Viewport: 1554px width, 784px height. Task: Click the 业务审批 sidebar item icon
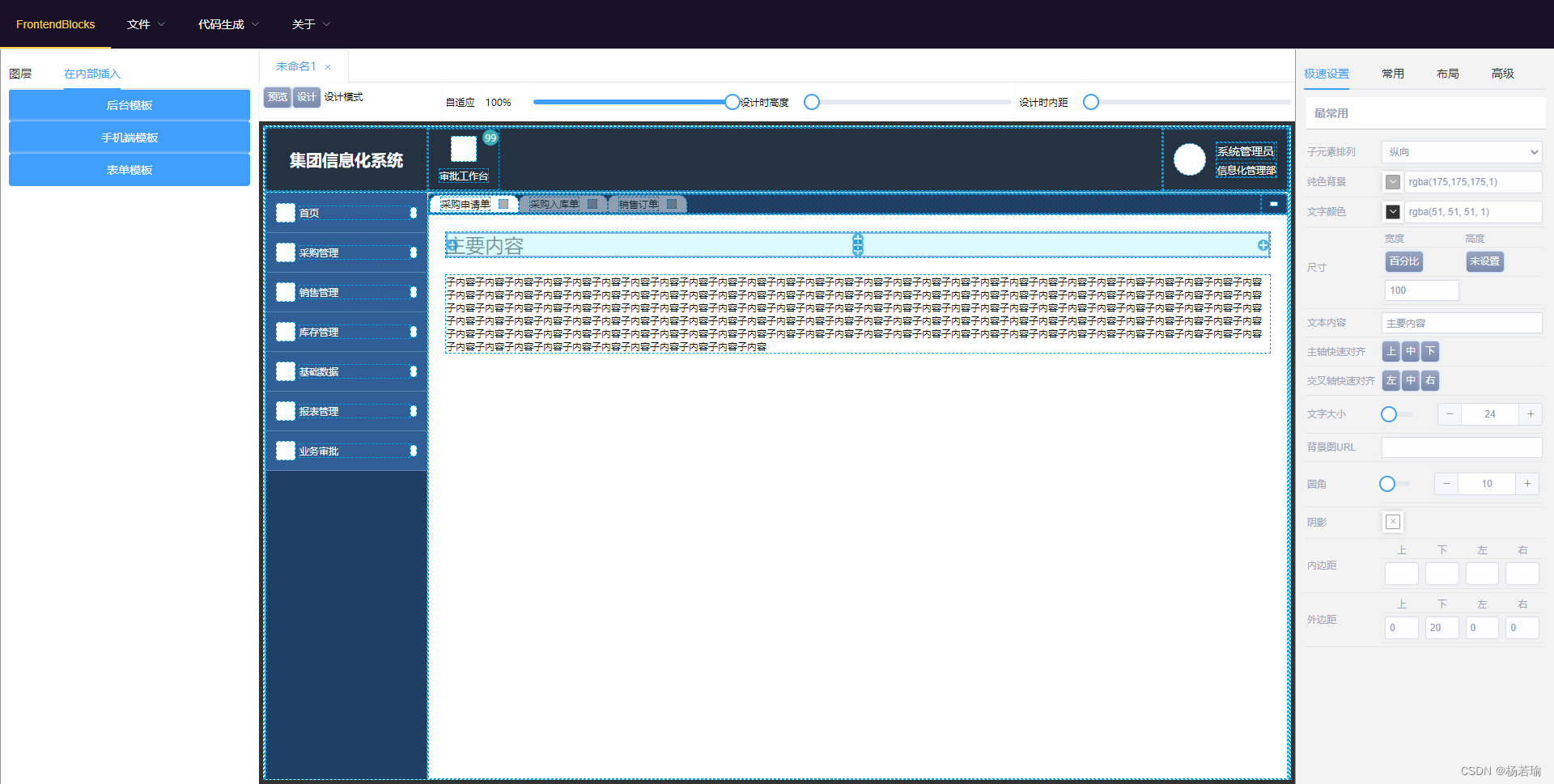(286, 451)
